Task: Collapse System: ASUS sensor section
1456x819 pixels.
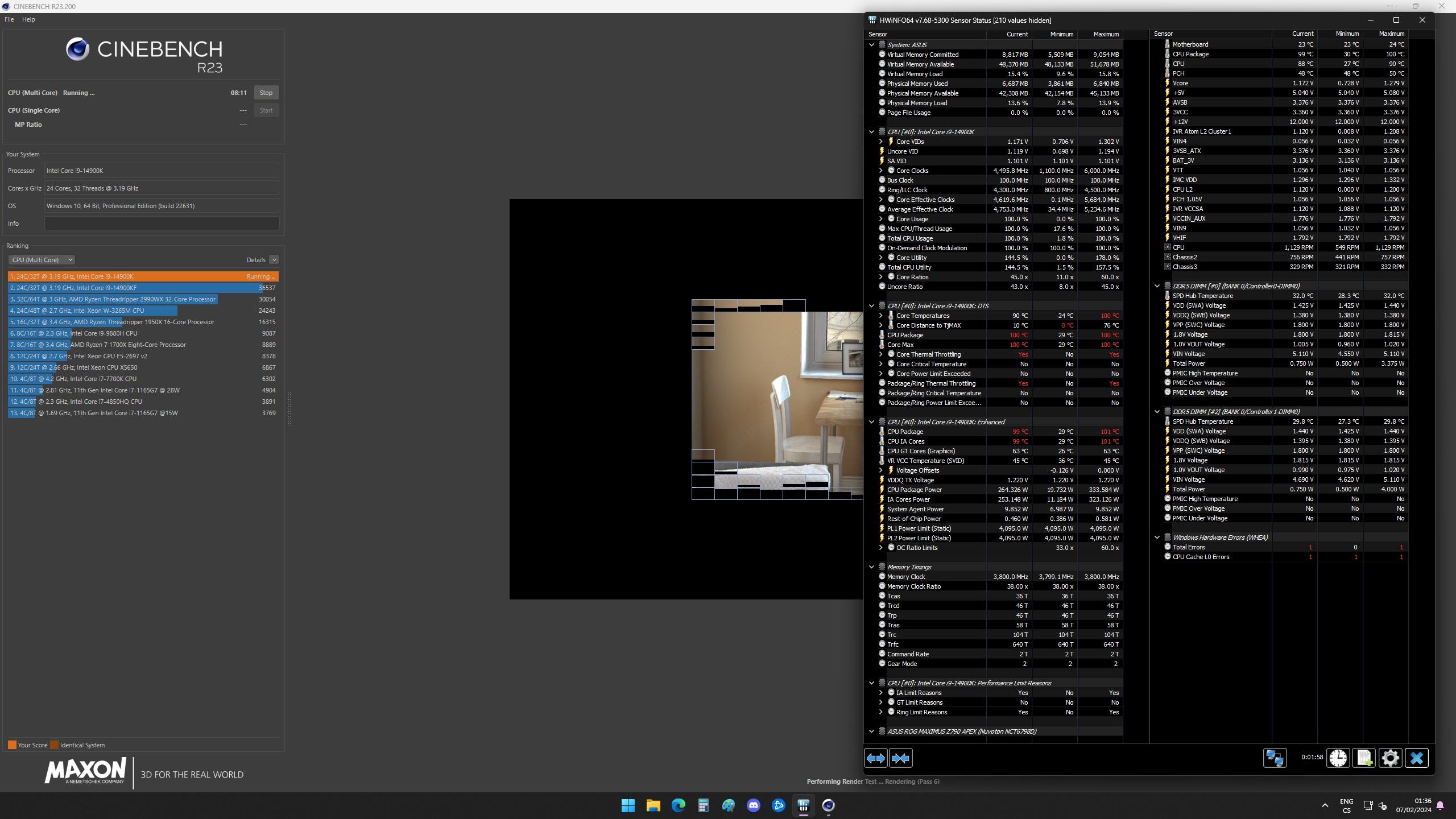Action: [871, 44]
